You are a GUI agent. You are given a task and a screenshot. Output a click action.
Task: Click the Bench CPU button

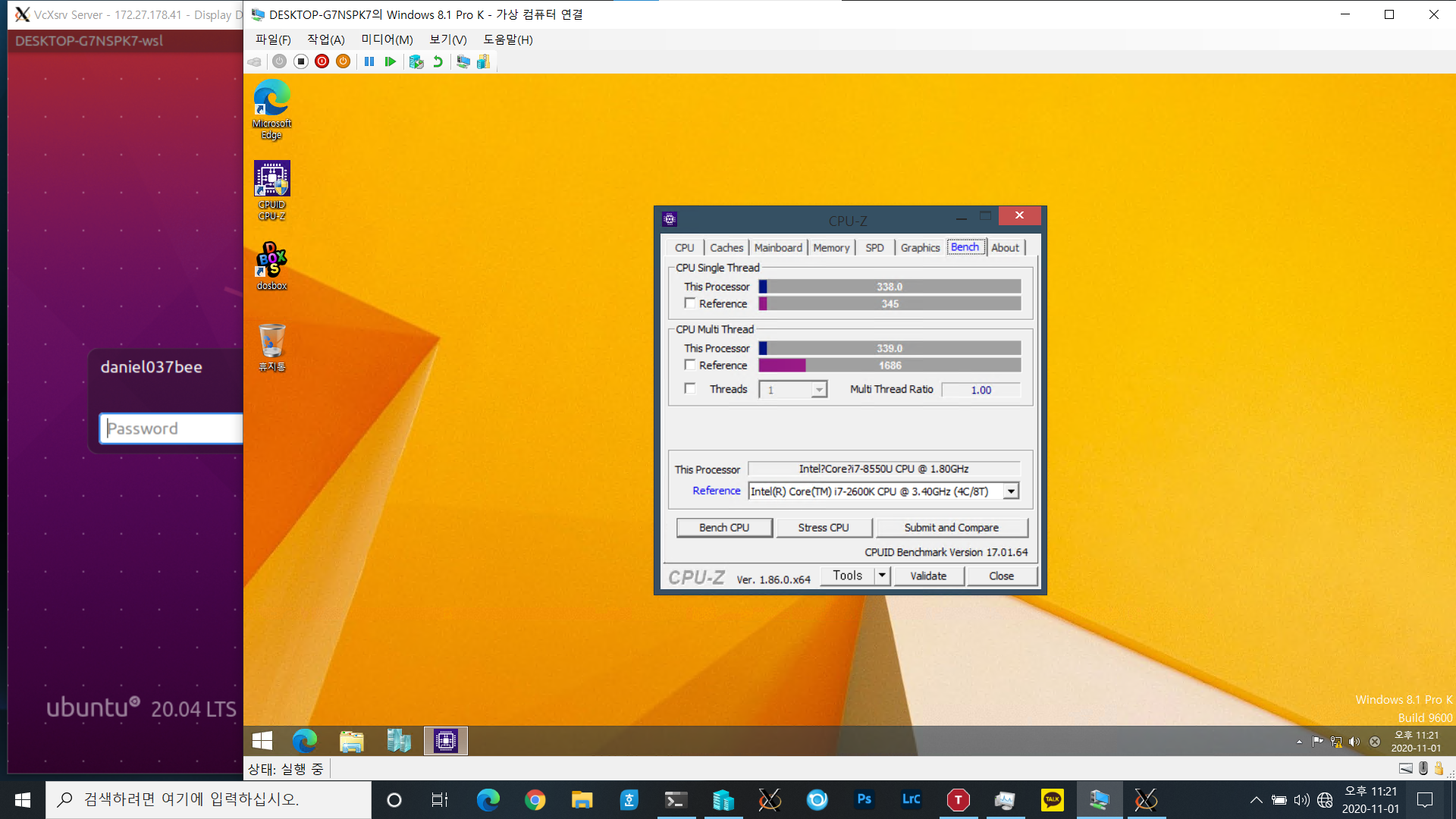click(x=724, y=528)
